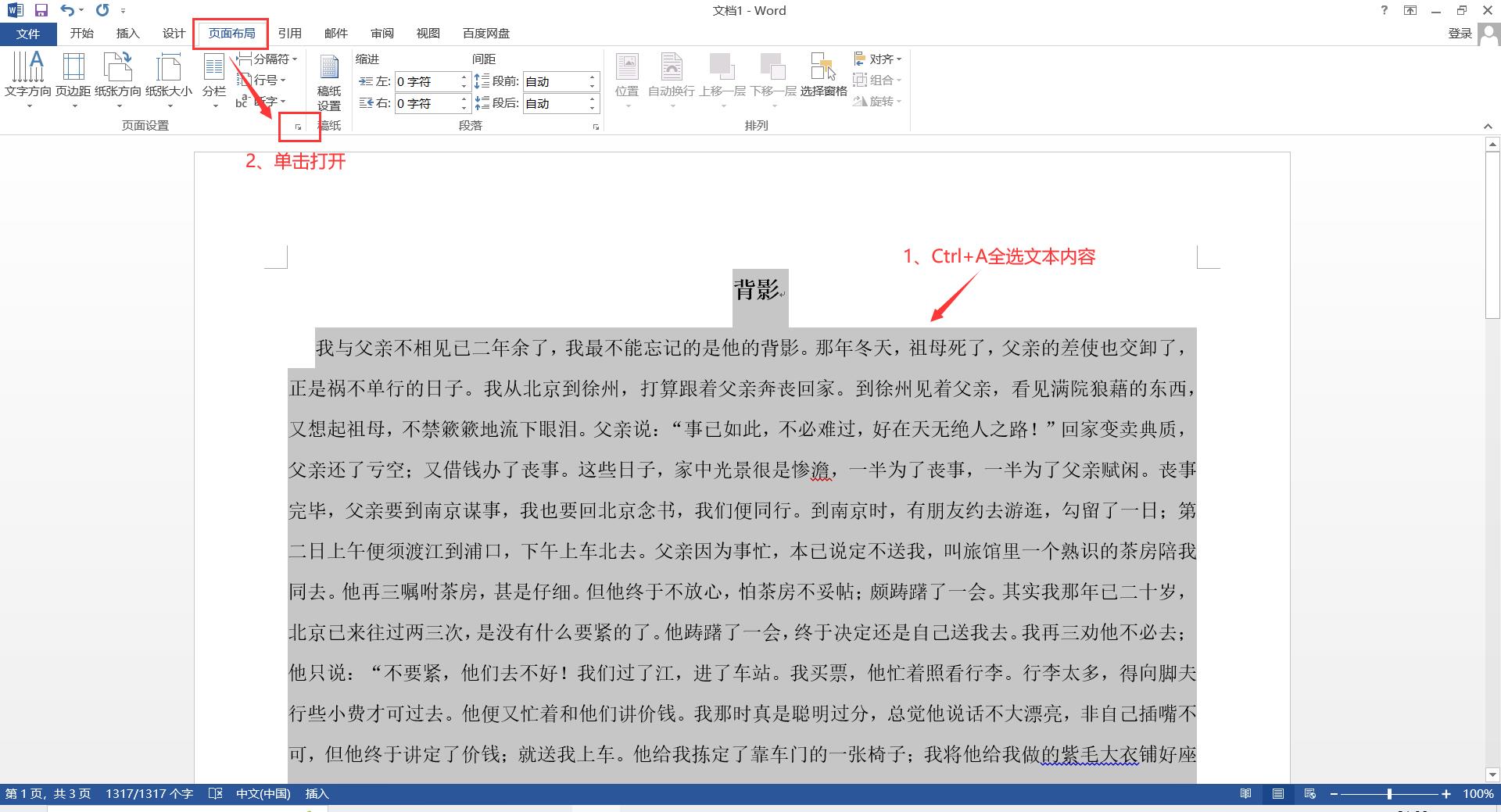Open the Paper Size (纸张大小) tool

pos(169,69)
